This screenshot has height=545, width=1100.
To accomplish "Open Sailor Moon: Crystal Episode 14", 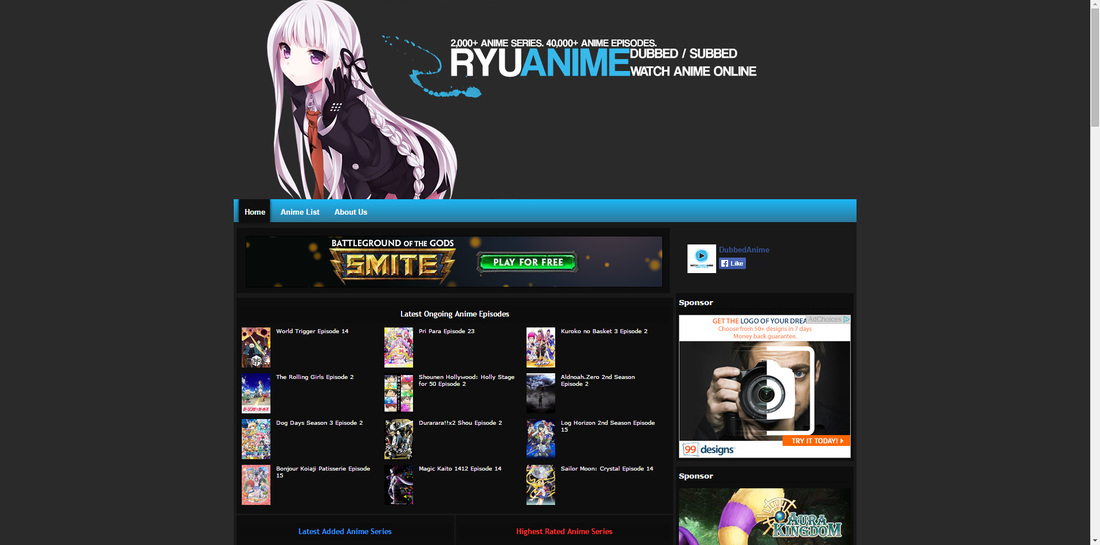I will [x=607, y=469].
